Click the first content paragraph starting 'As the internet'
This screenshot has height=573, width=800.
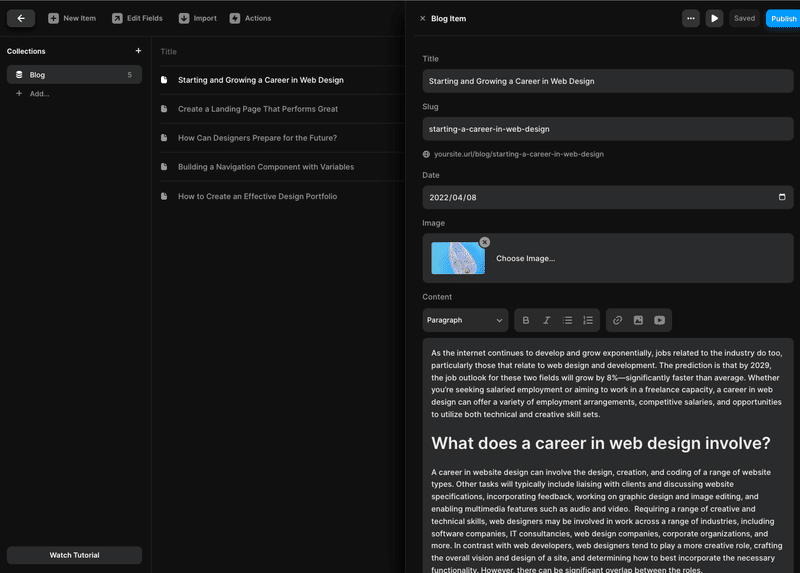point(606,384)
